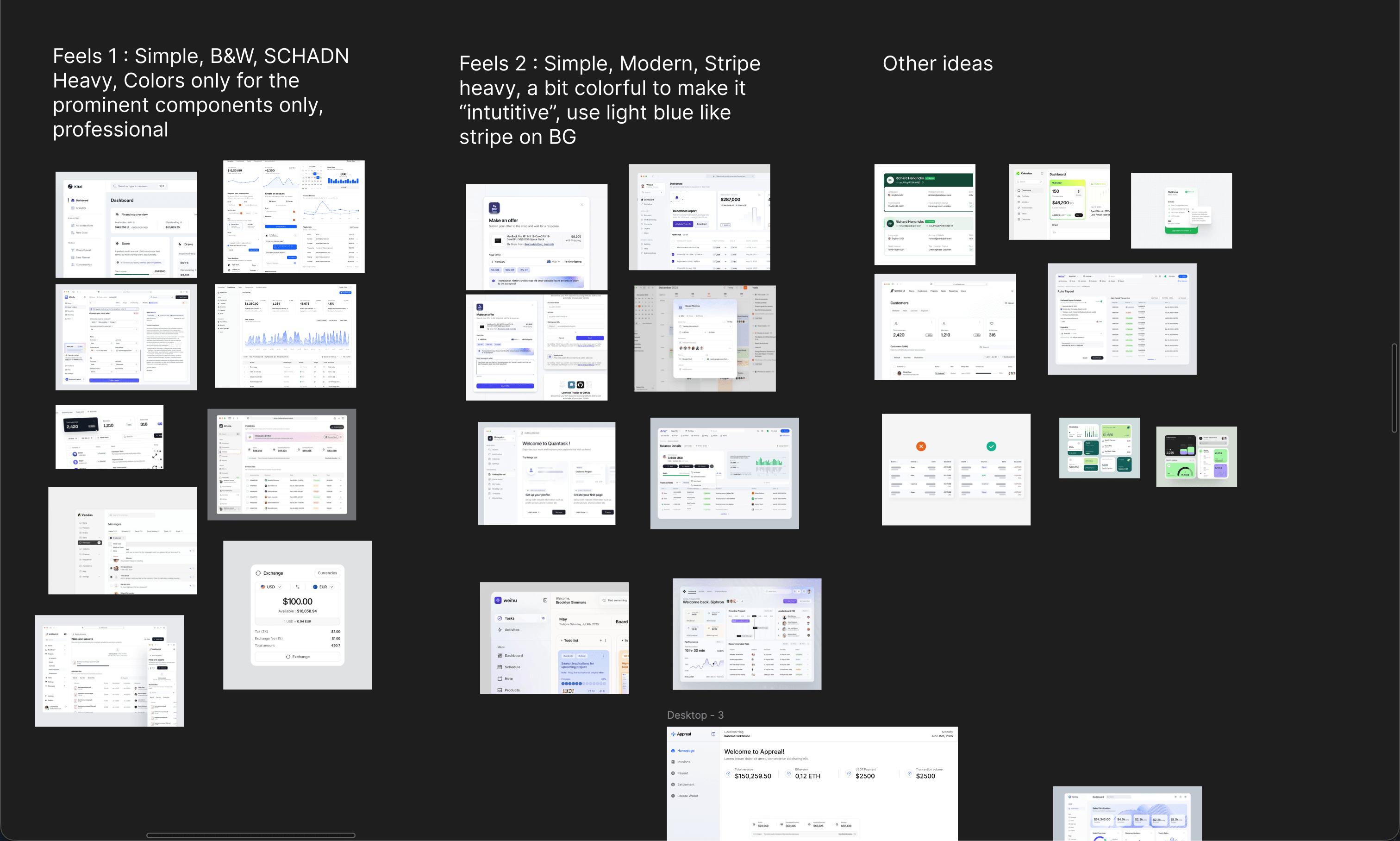Click the plus icon on Todo list
1400x841 pixels.
pyautogui.click(x=600, y=640)
